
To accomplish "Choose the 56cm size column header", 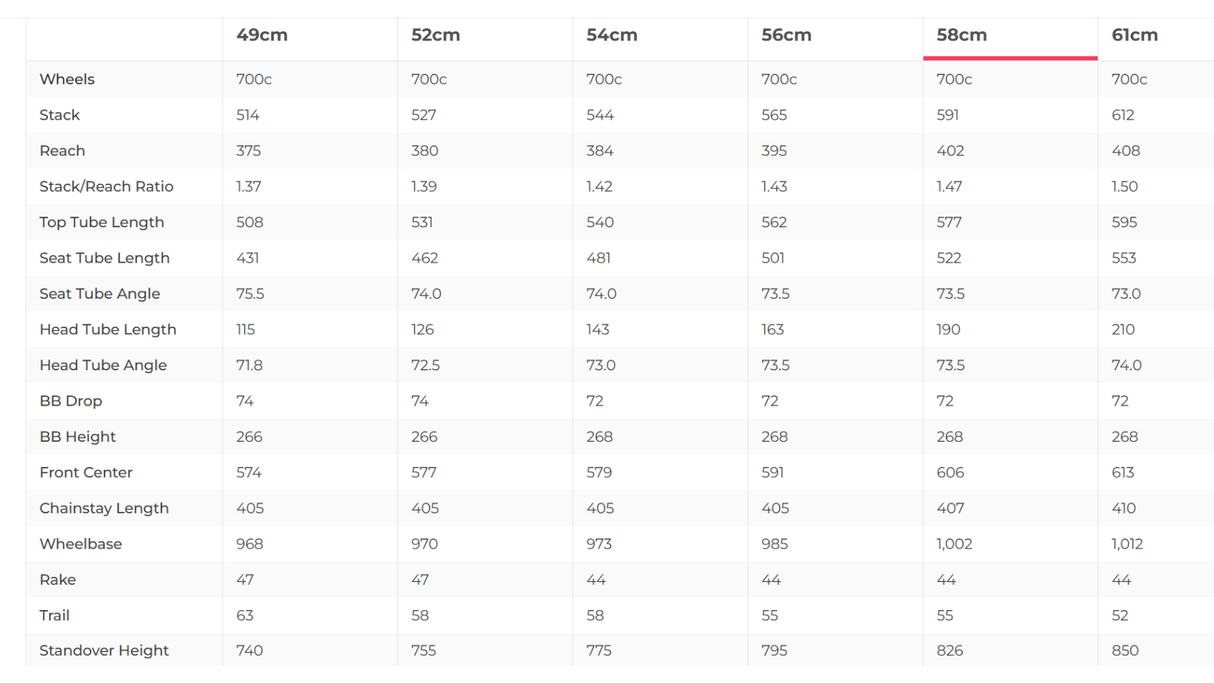I will point(786,35).
